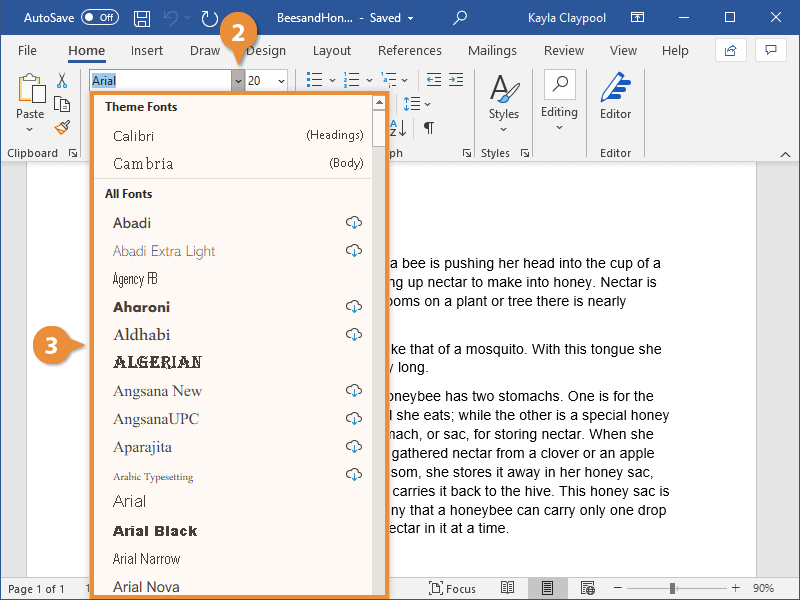Viewport: 800px width, 600px height.
Task: Enable Focus mode in status bar
Action: point(453,588)
